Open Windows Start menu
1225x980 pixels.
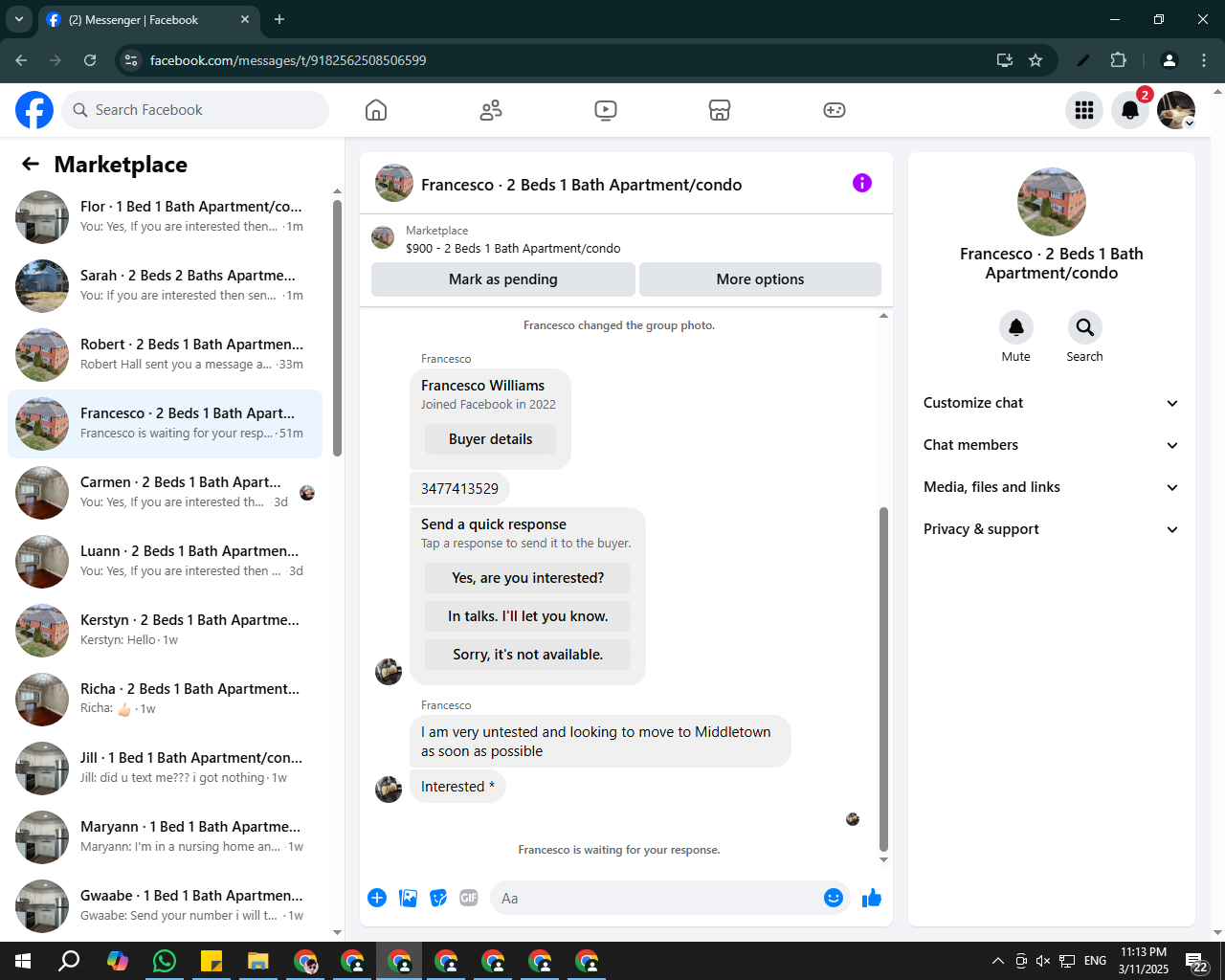click(23, 961)
